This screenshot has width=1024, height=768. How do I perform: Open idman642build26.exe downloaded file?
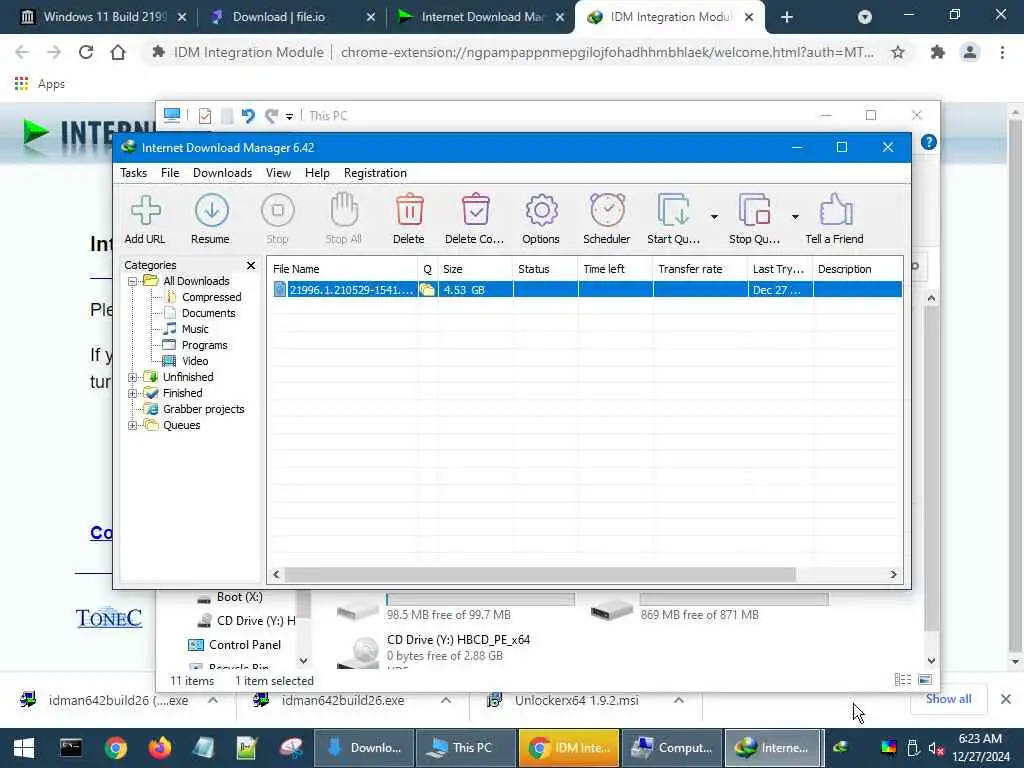coord(343,701)
